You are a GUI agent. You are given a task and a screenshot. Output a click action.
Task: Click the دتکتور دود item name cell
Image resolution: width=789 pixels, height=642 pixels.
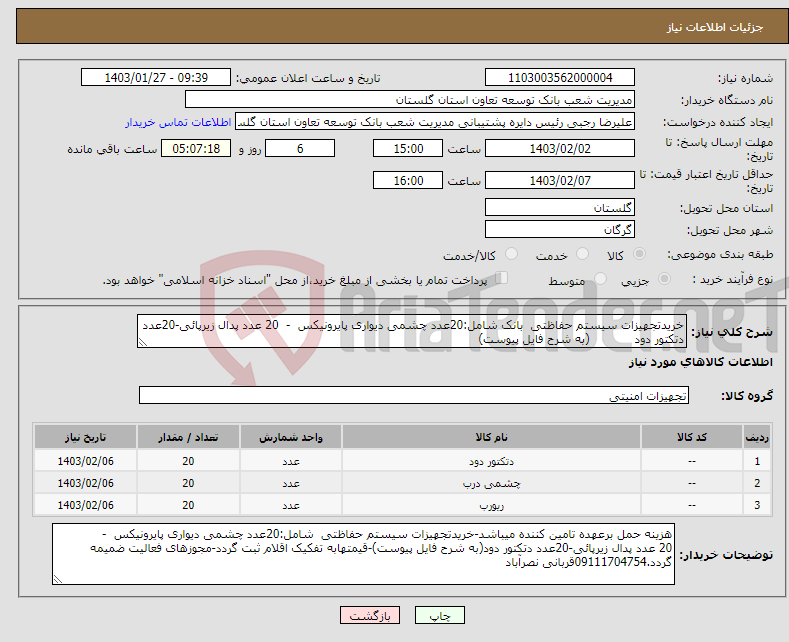coord(491,461)
